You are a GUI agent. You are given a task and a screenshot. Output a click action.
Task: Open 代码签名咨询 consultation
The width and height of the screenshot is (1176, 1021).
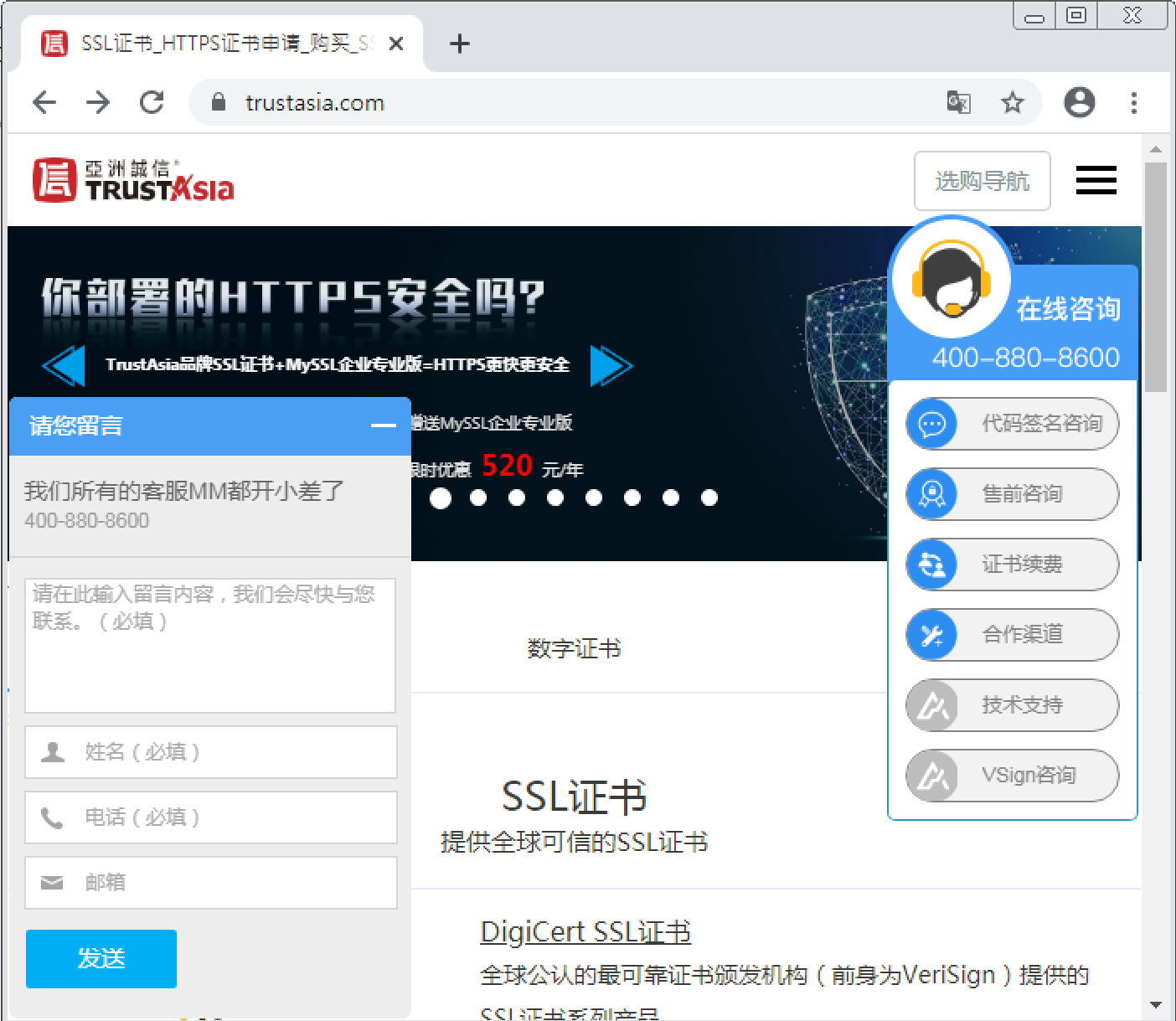point(1013,424)
